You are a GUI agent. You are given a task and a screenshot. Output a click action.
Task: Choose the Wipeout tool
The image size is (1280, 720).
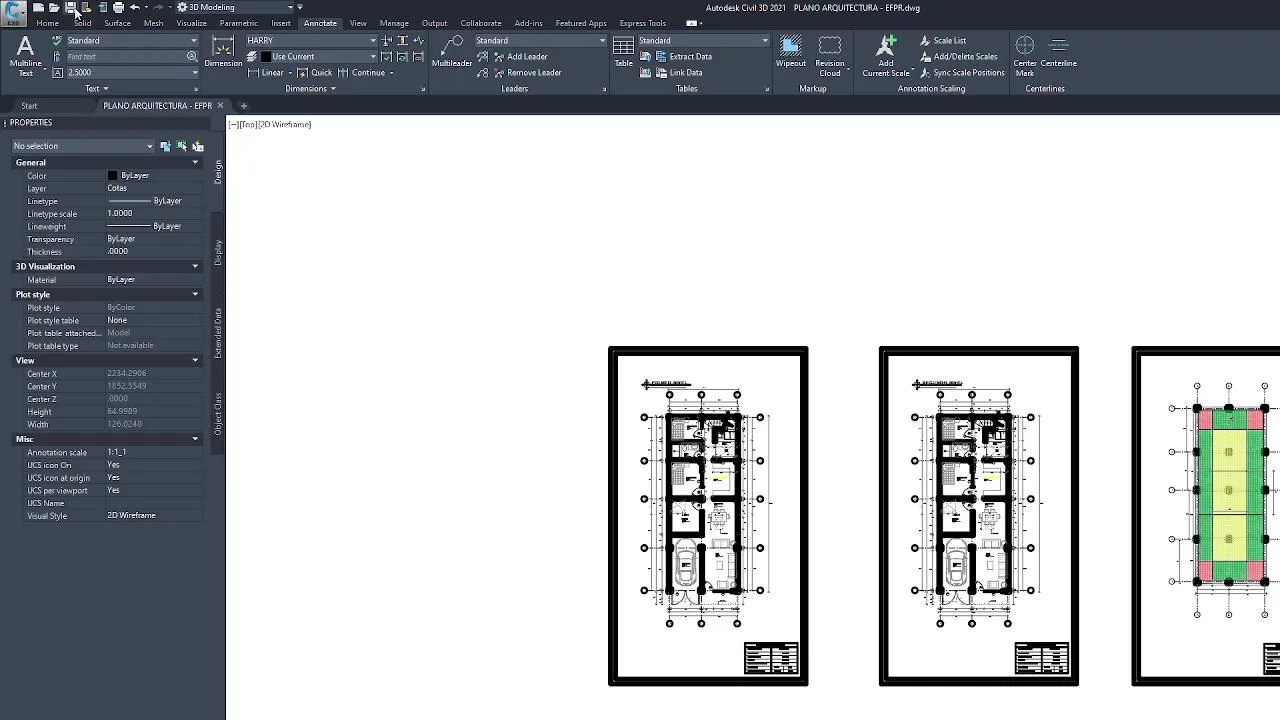pos(790,52)
